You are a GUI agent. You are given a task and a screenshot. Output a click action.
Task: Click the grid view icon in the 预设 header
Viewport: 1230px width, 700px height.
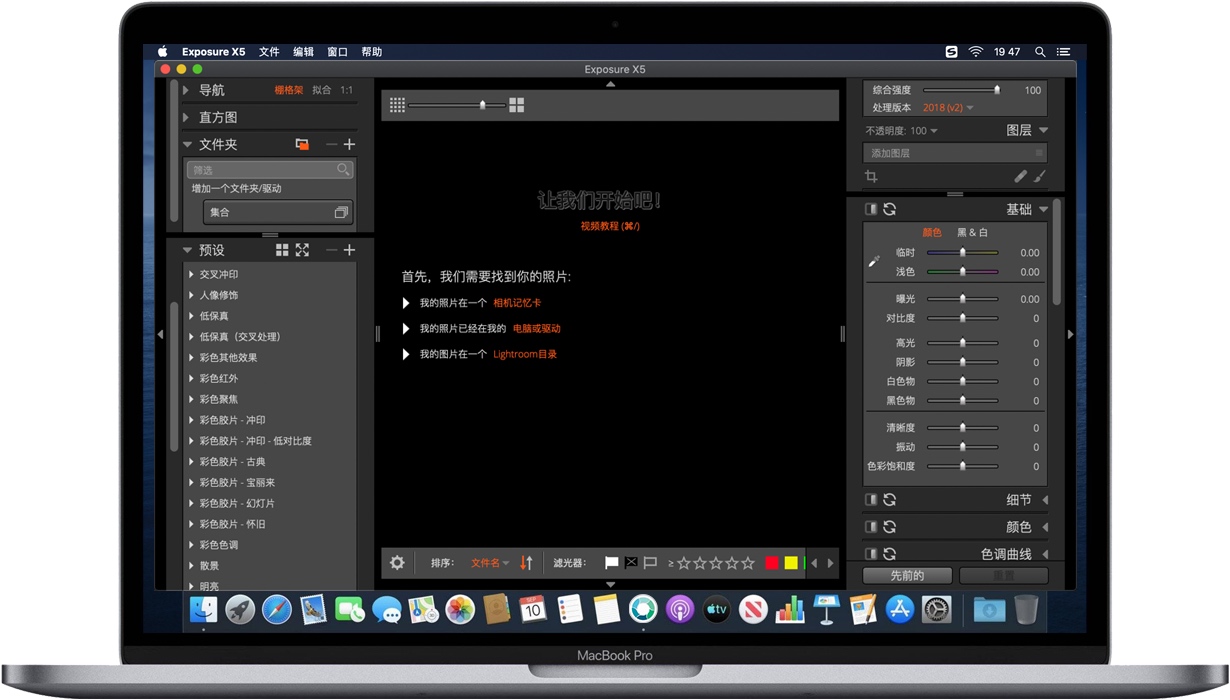pyautogui.click(x=281, y=250)
